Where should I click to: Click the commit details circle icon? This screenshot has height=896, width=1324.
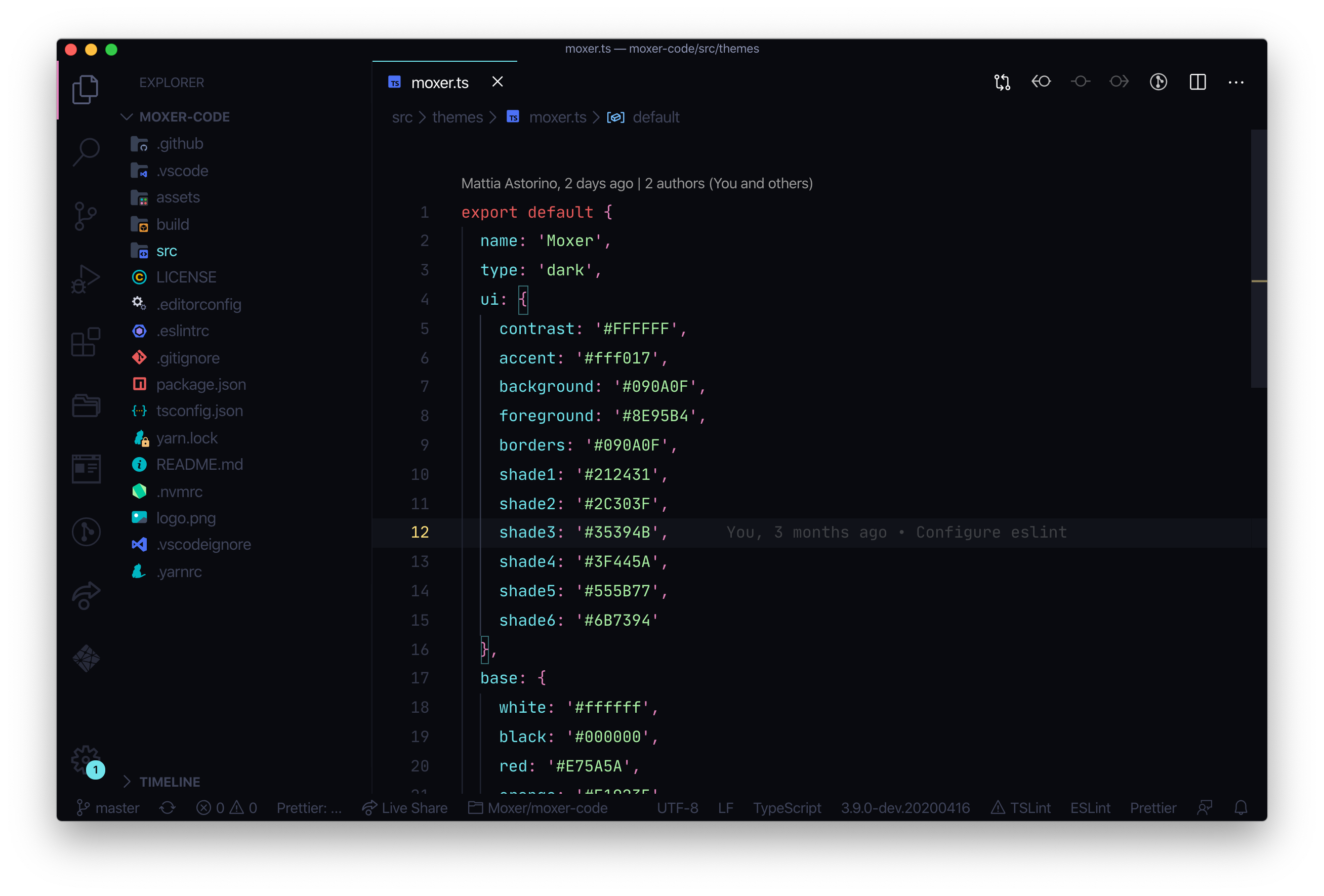[x=1080, y=82]
